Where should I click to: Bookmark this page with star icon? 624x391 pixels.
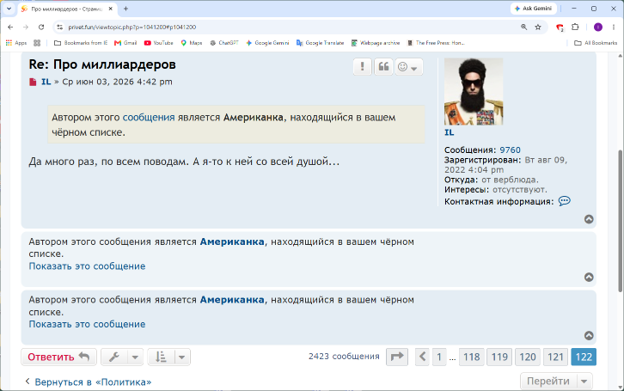click(x=538, y=27)
